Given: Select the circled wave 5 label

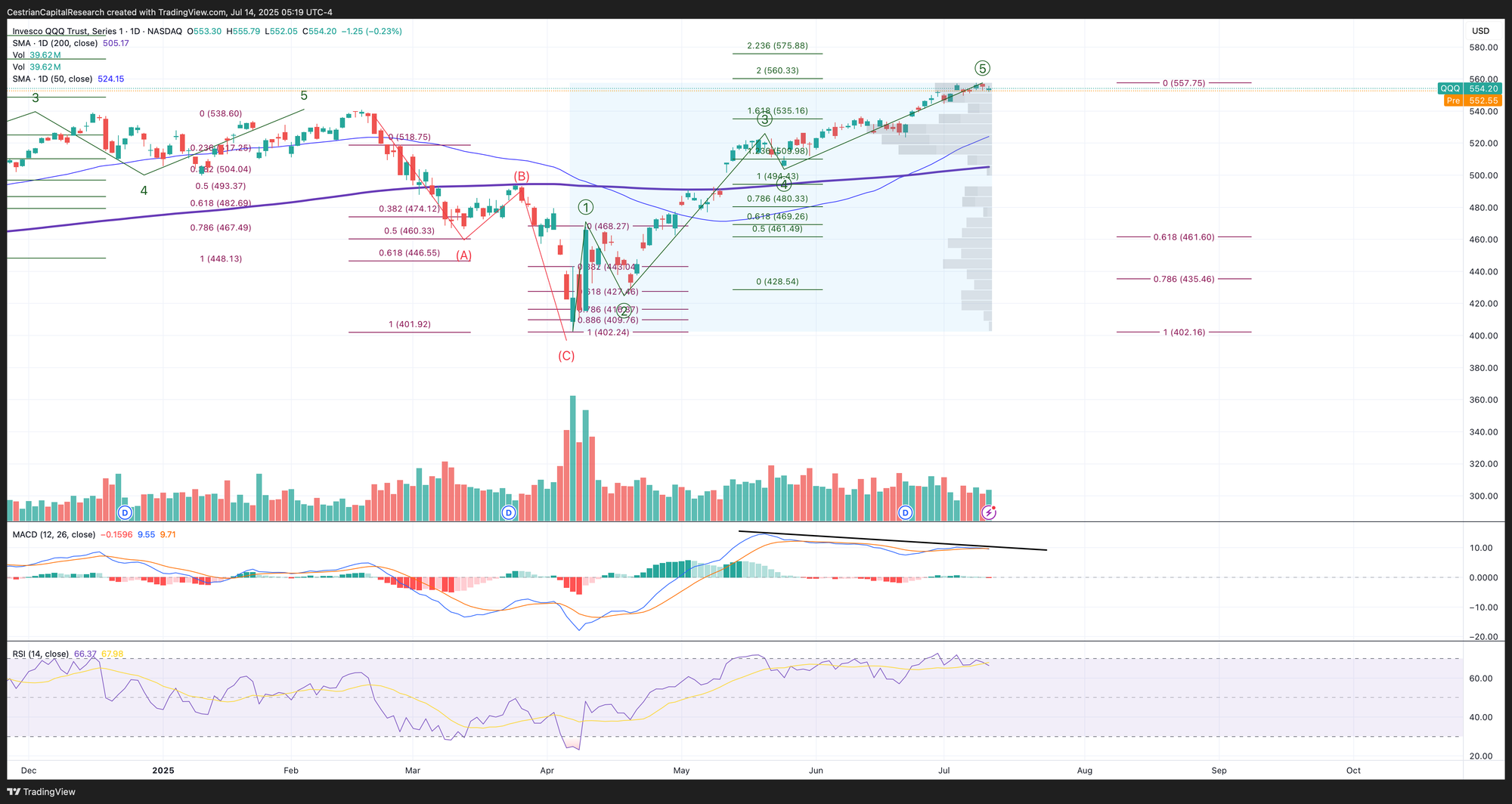Looking at the screenshot, I should [x=982, y=68].
